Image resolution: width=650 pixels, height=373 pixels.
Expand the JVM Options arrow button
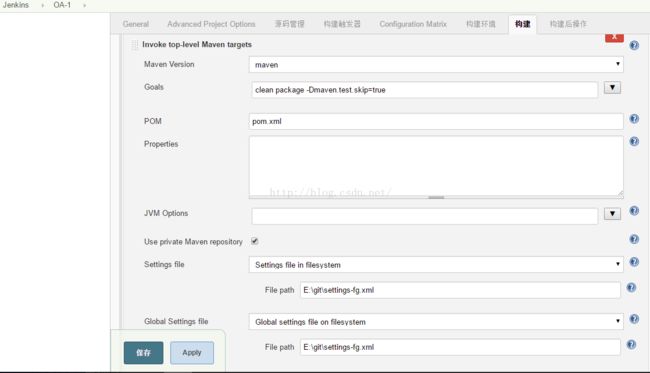point(612,214)
